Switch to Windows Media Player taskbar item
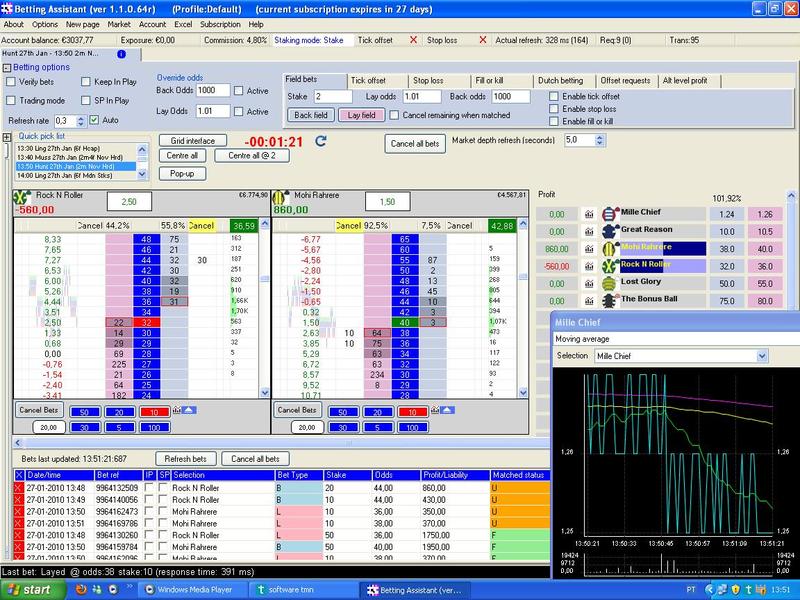 pyautogui.click(x=193, y=590)
